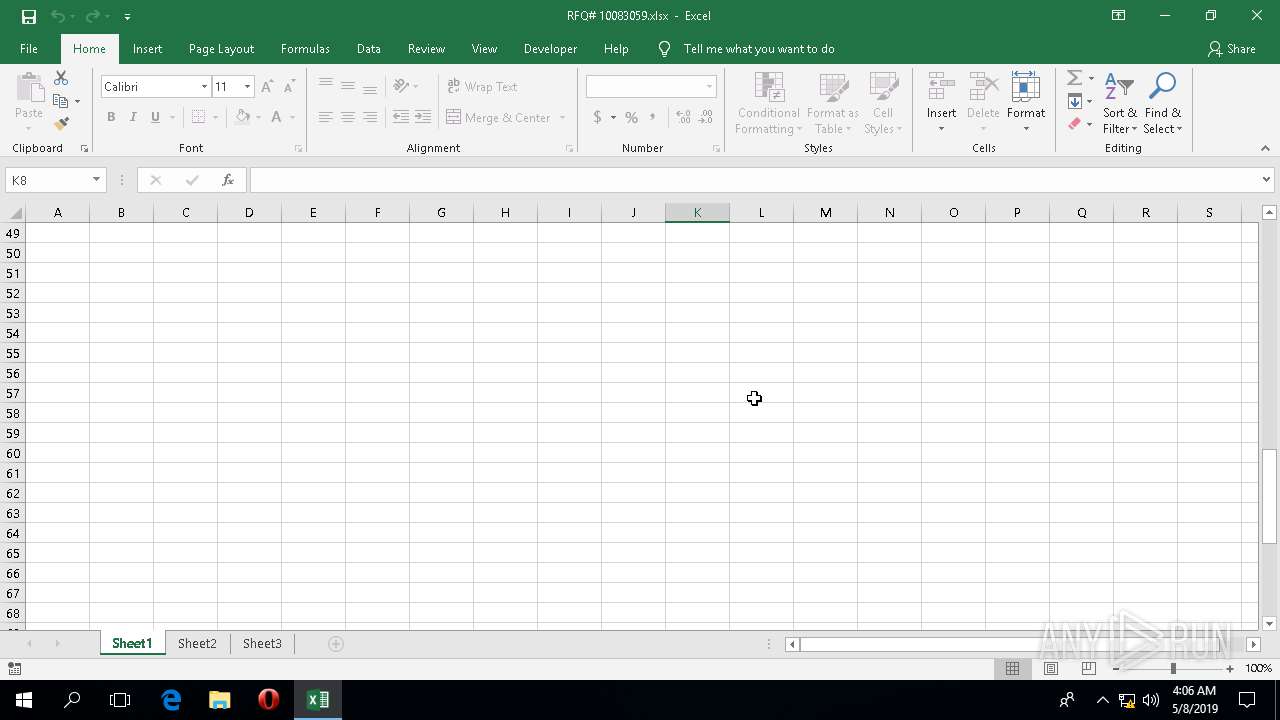Click the Wrap Text button
1280x720 pixels.
(x=482, y=87)
